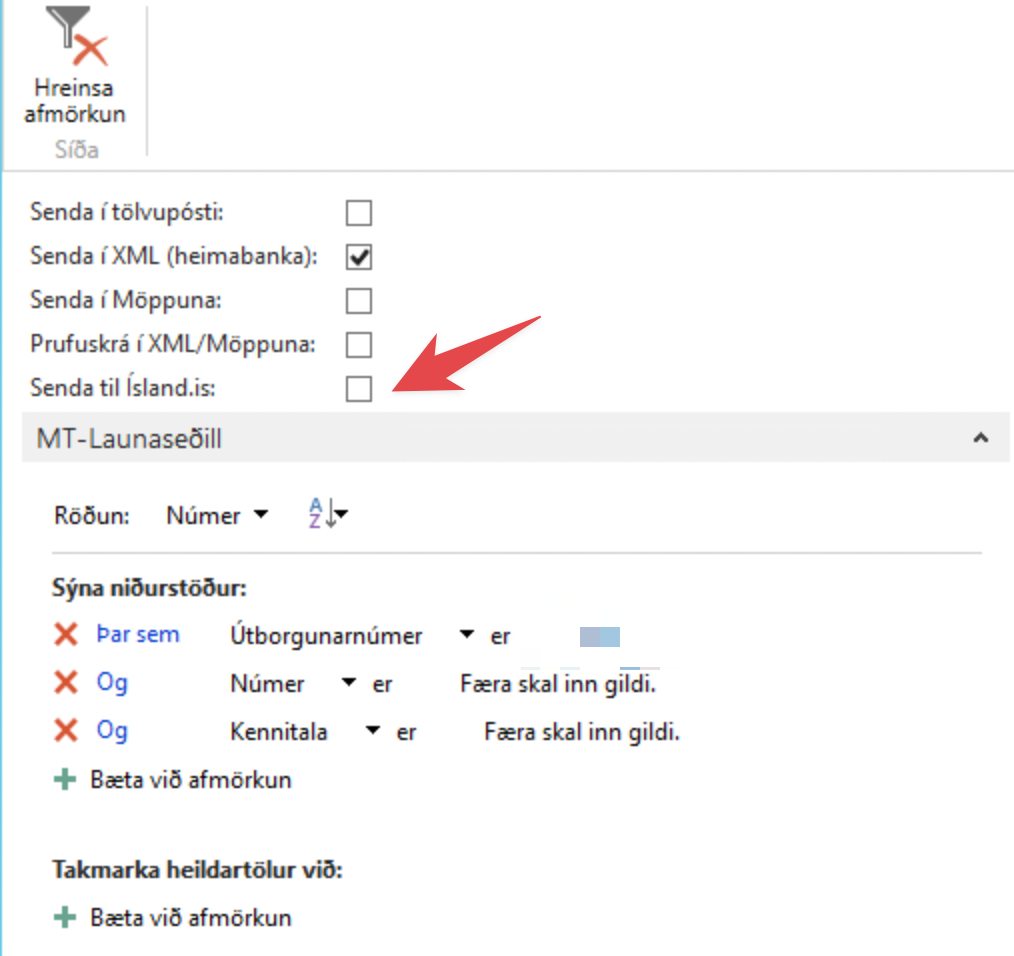1014x956 pixels.
Task: Enable the Senda í tölvupósti checkbox
Action: click(358, 213)
